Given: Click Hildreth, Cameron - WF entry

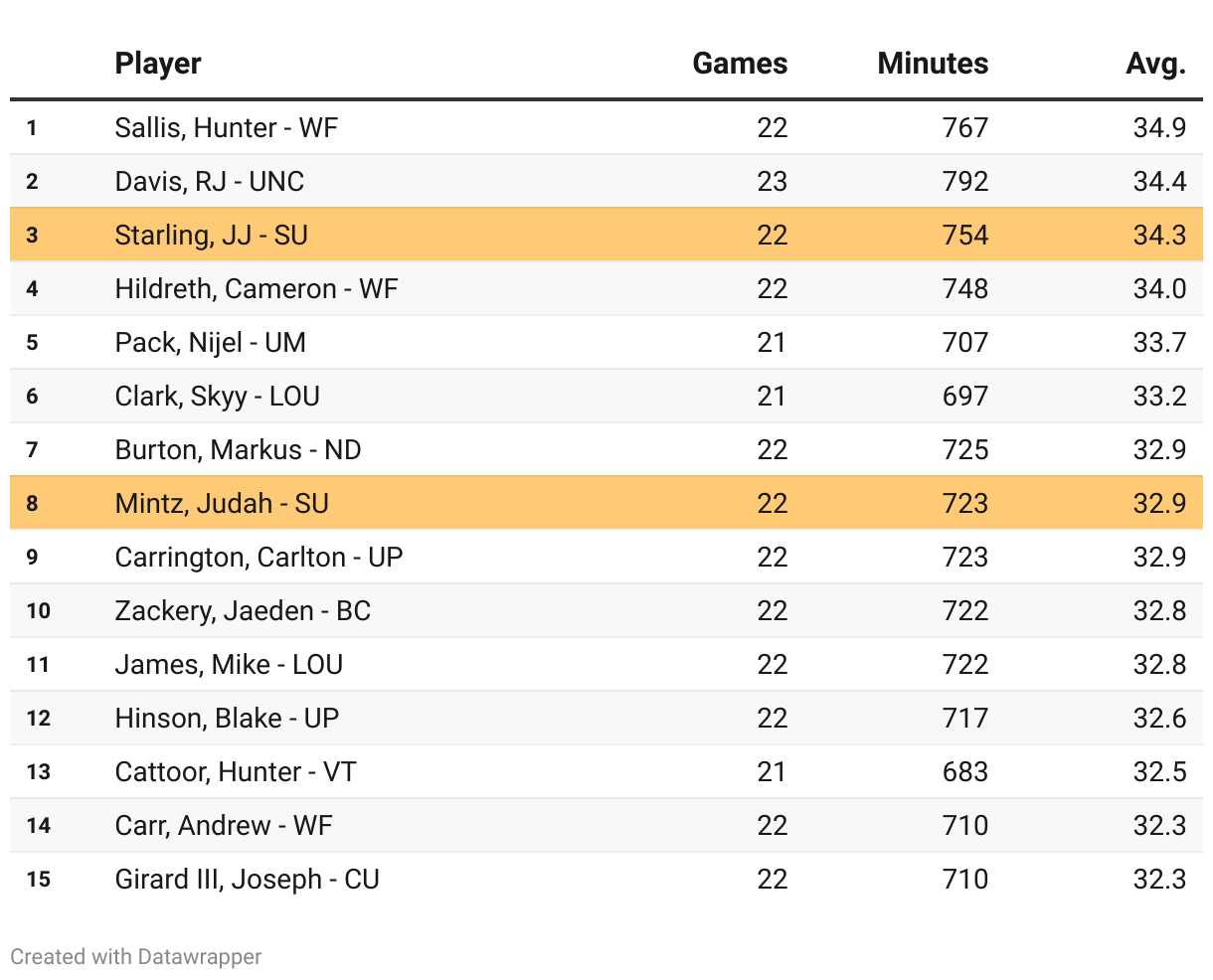Looking at the screenshot, I should [x=257, y=288].
